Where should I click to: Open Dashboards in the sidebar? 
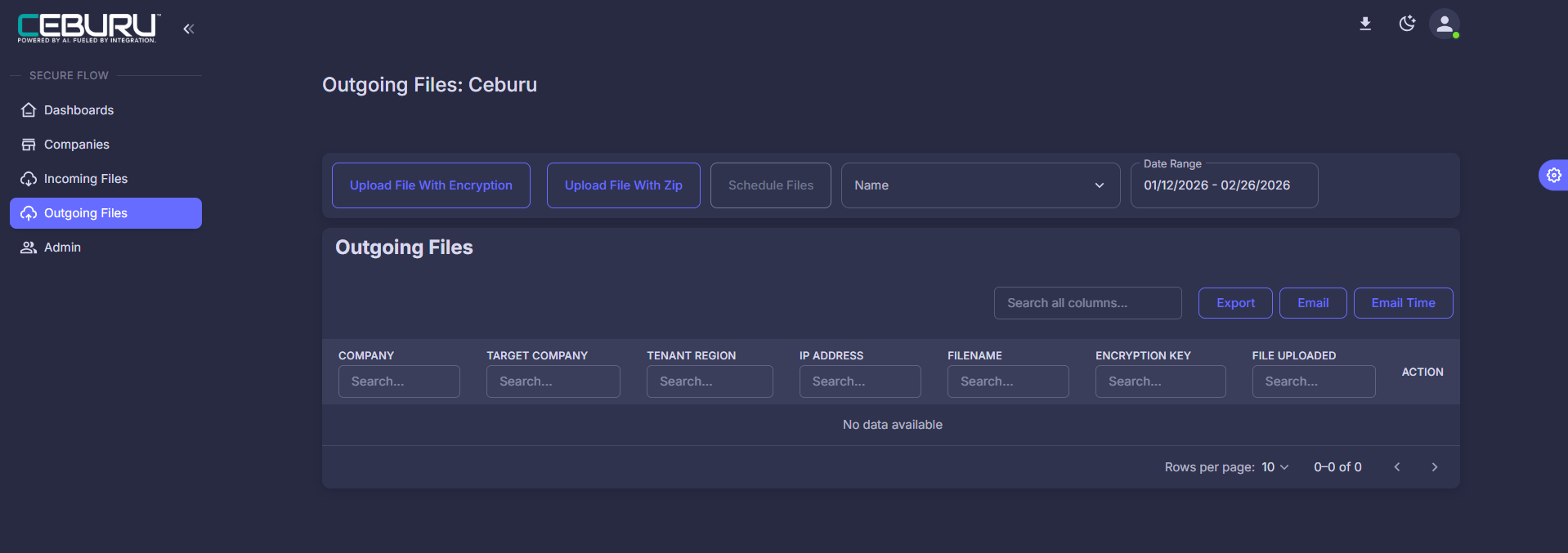(105, 110)
